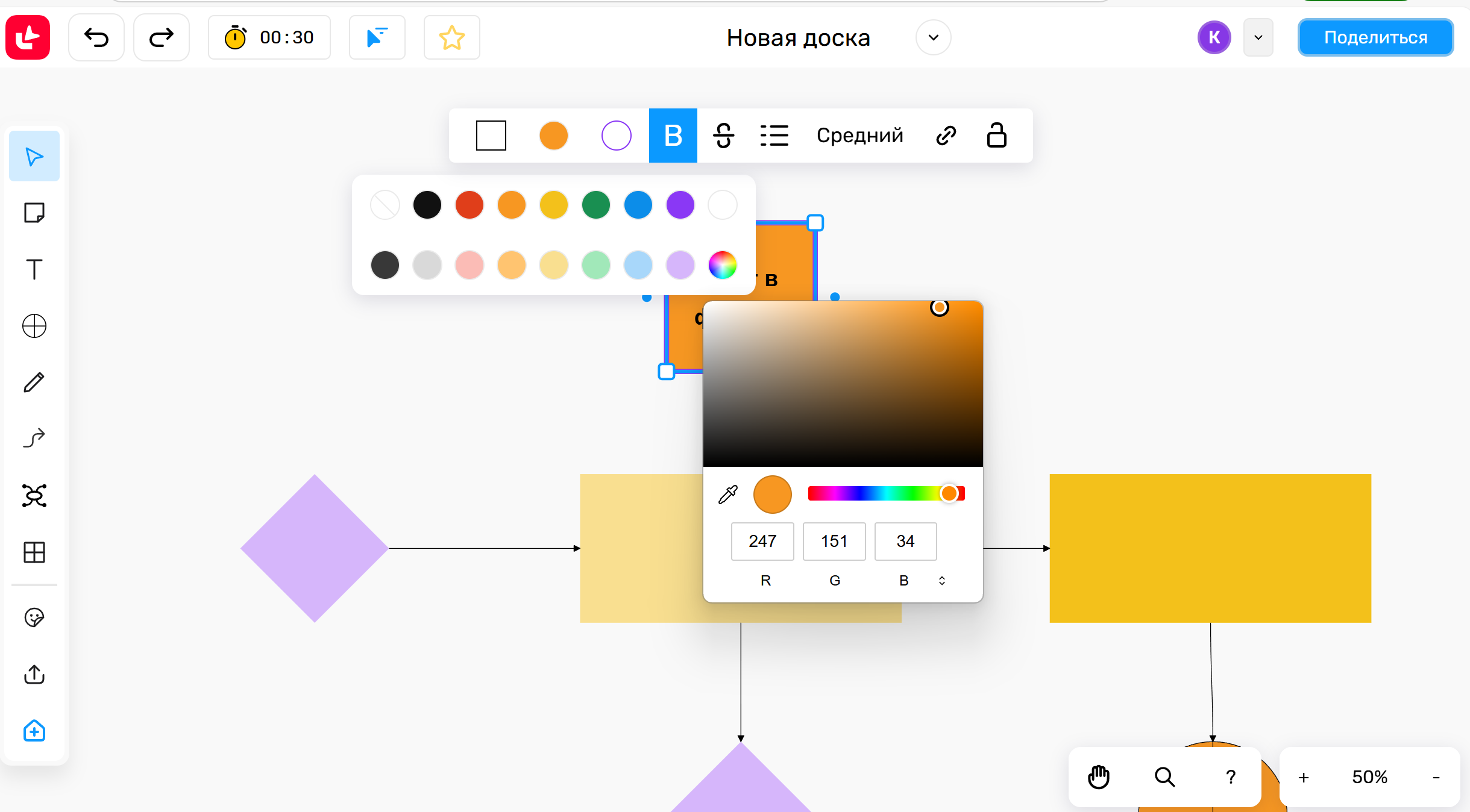The width and height of the screenshot is (1470, 812).
Task: Click the Новая доска board title
Action: [798, 37]
